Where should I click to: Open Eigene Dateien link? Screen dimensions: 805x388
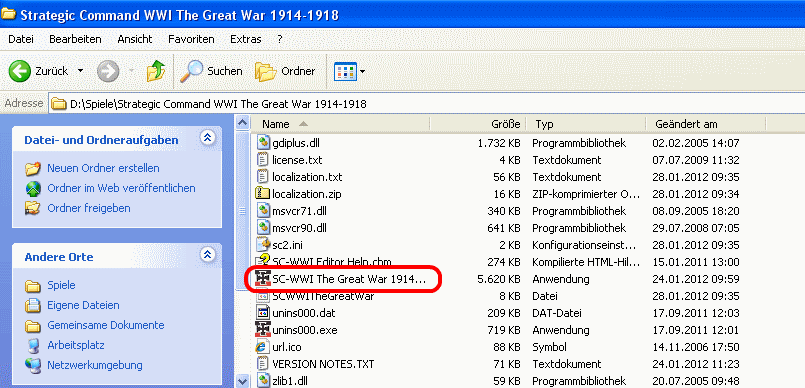(x=83, y=305)
